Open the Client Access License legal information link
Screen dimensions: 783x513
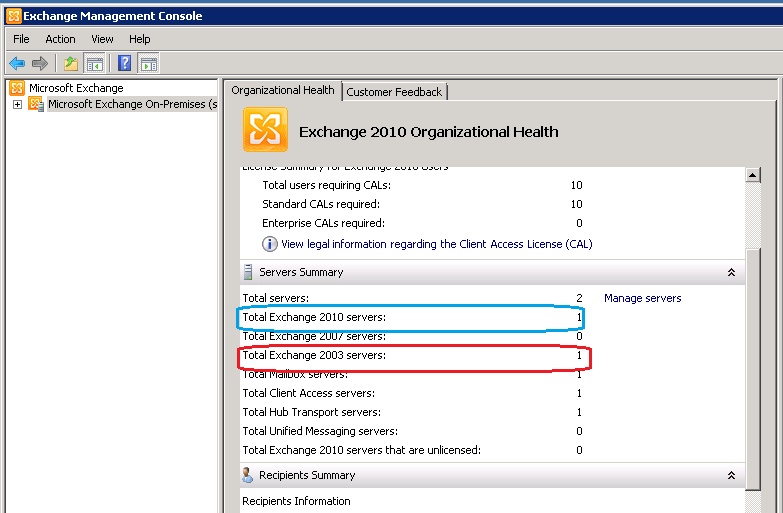click(436, 244)
